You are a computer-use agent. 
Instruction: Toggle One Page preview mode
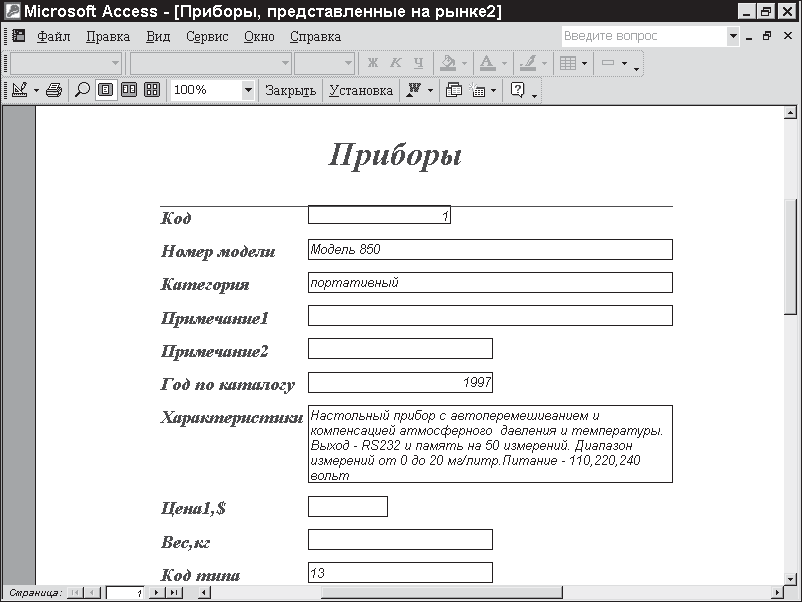point(105,90)
